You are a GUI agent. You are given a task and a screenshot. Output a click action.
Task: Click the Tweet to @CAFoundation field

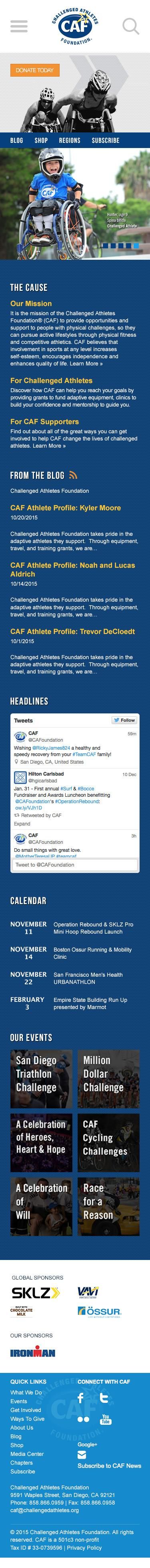(x=75, y=864)
